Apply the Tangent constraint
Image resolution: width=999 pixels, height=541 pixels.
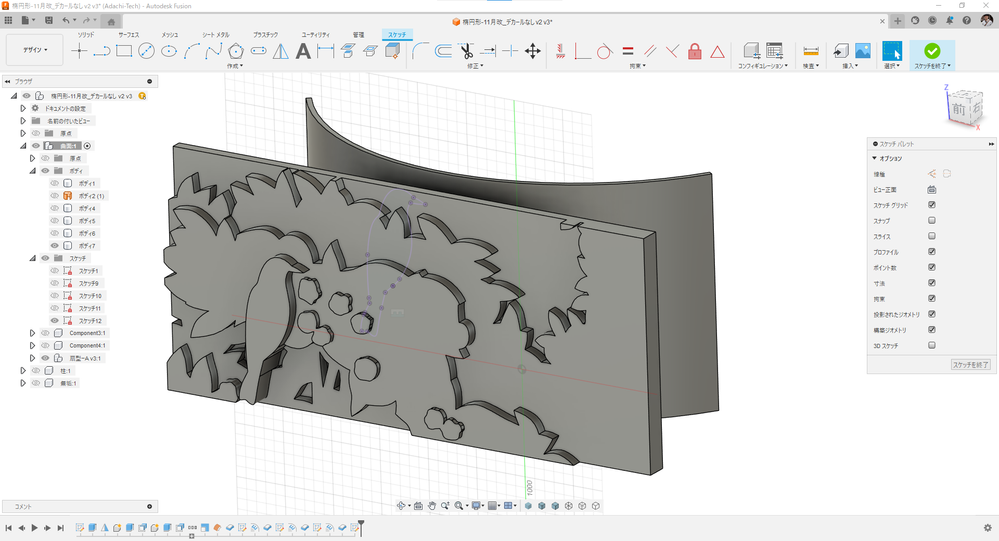(605, 52)
